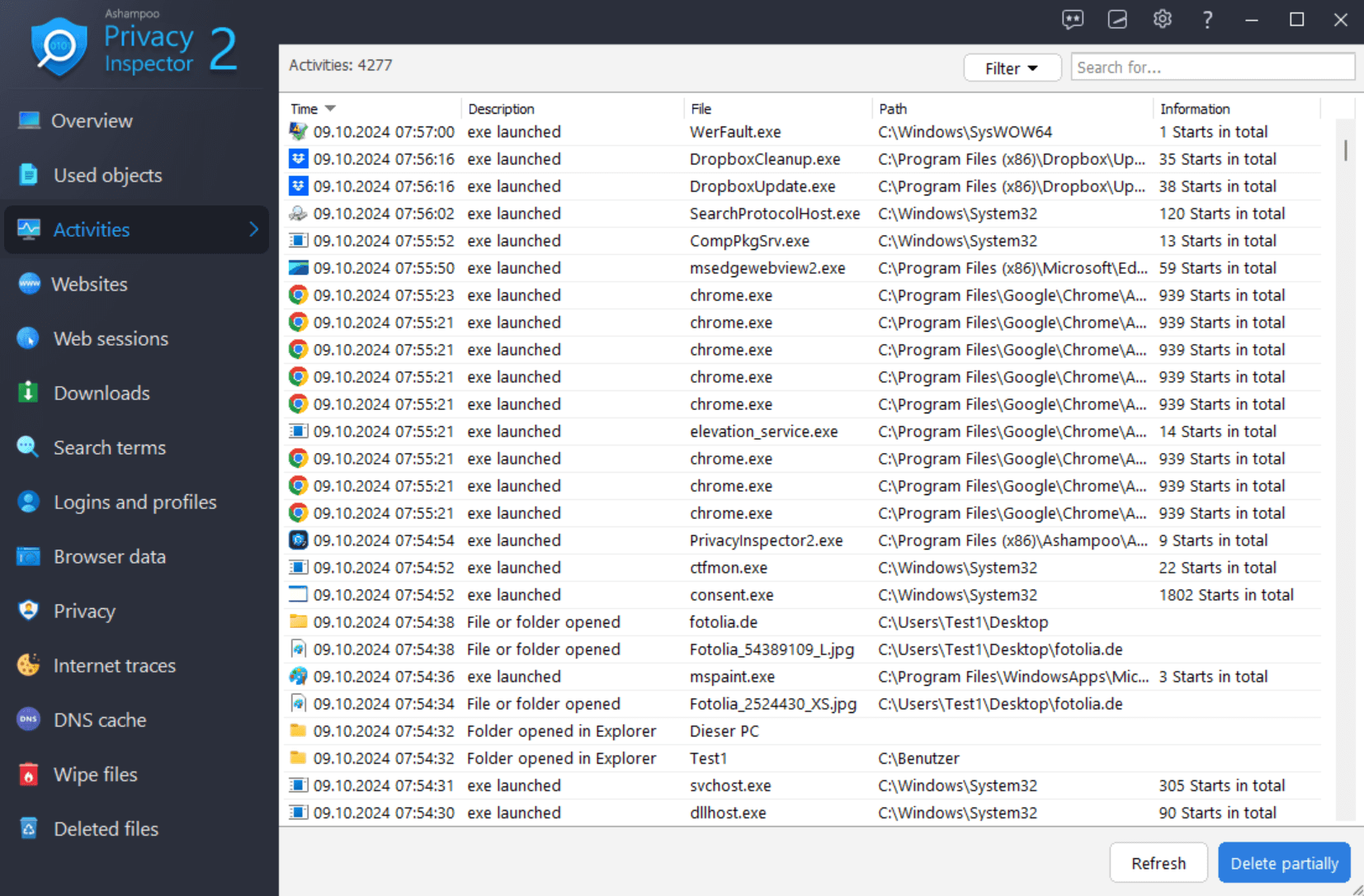1364x896 pixels.
Task: Click the Wipe files flame icon
Action: click(27, 774)
